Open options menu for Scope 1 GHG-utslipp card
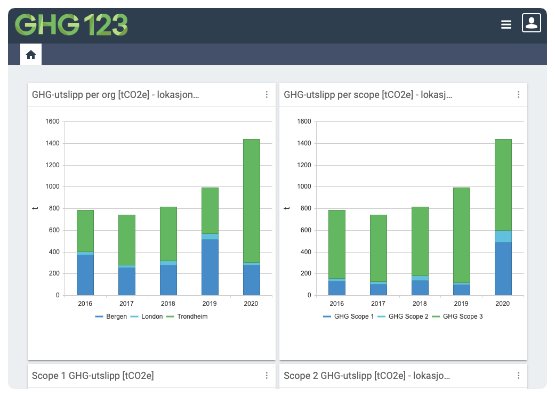555x397 pixels. click(x=267, y=375)
